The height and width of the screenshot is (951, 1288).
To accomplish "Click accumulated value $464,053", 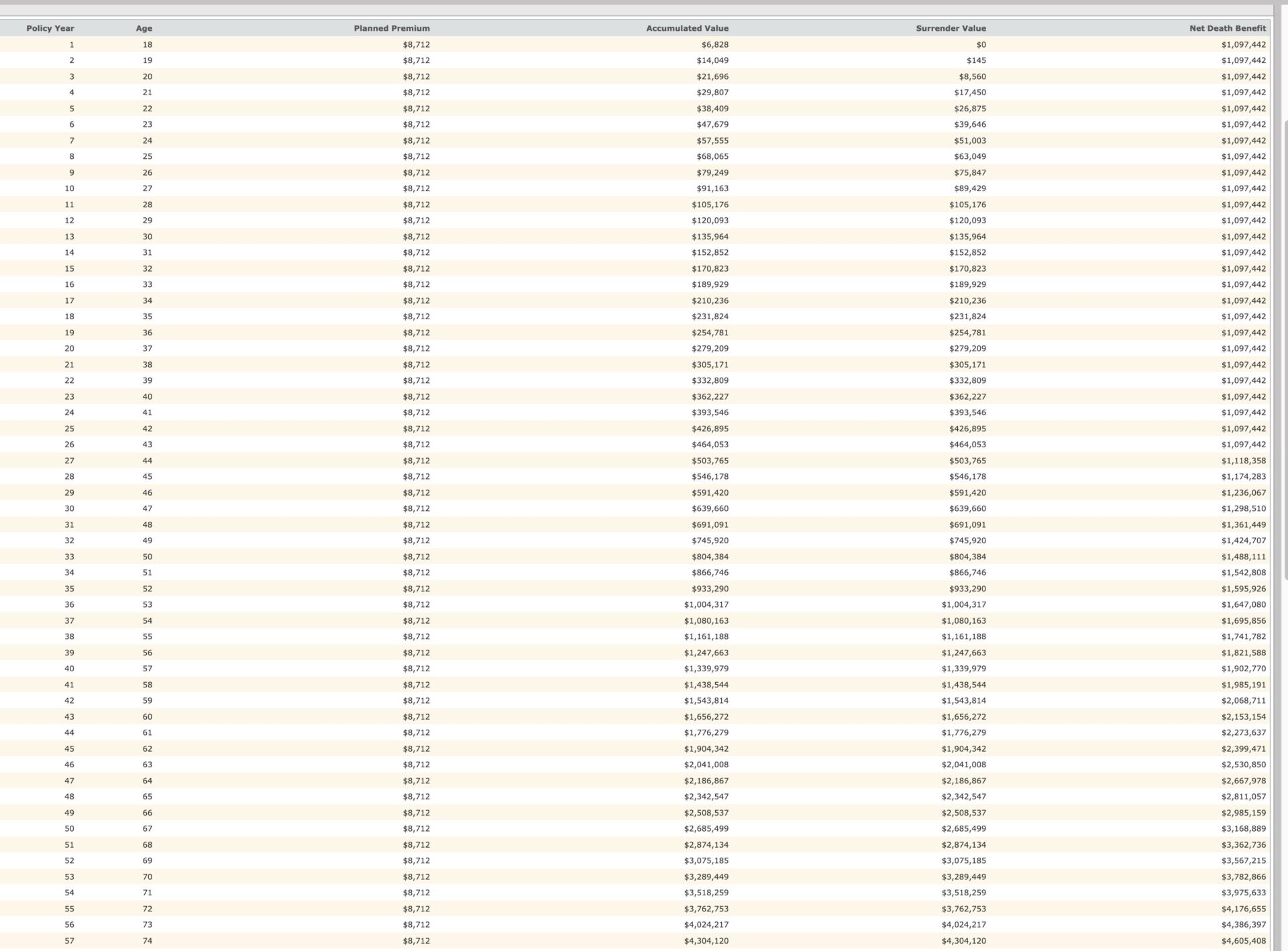I will 710,444.
